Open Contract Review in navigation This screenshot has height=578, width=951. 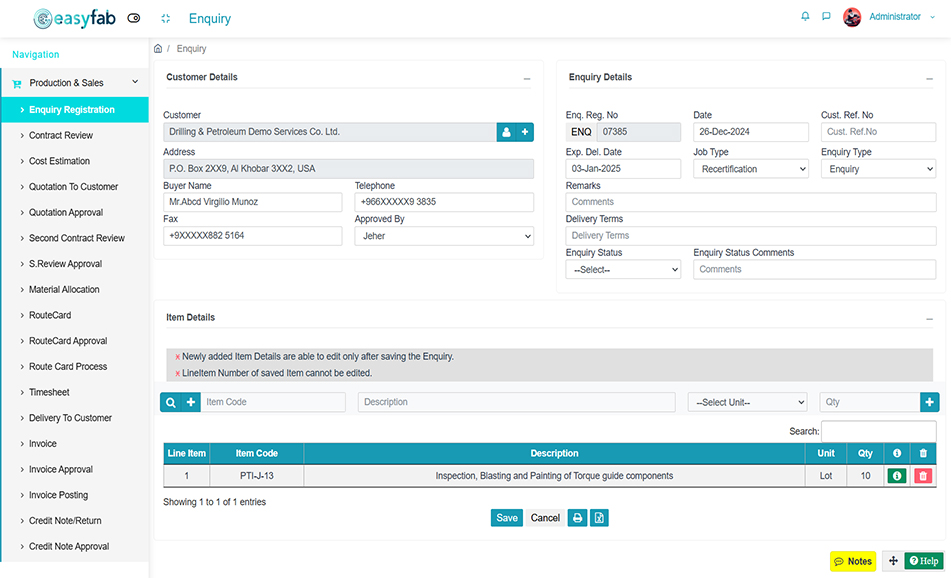(61, 135)
